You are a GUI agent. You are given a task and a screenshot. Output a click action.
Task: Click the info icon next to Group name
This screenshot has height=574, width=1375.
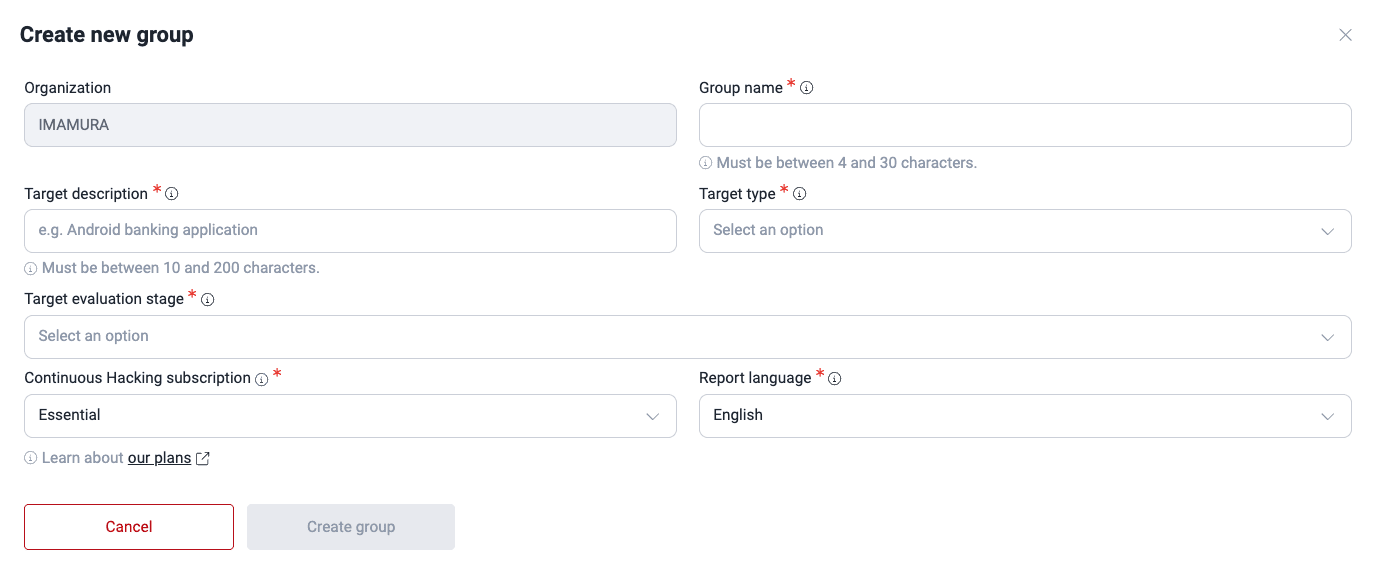click(x=807, y=88)
